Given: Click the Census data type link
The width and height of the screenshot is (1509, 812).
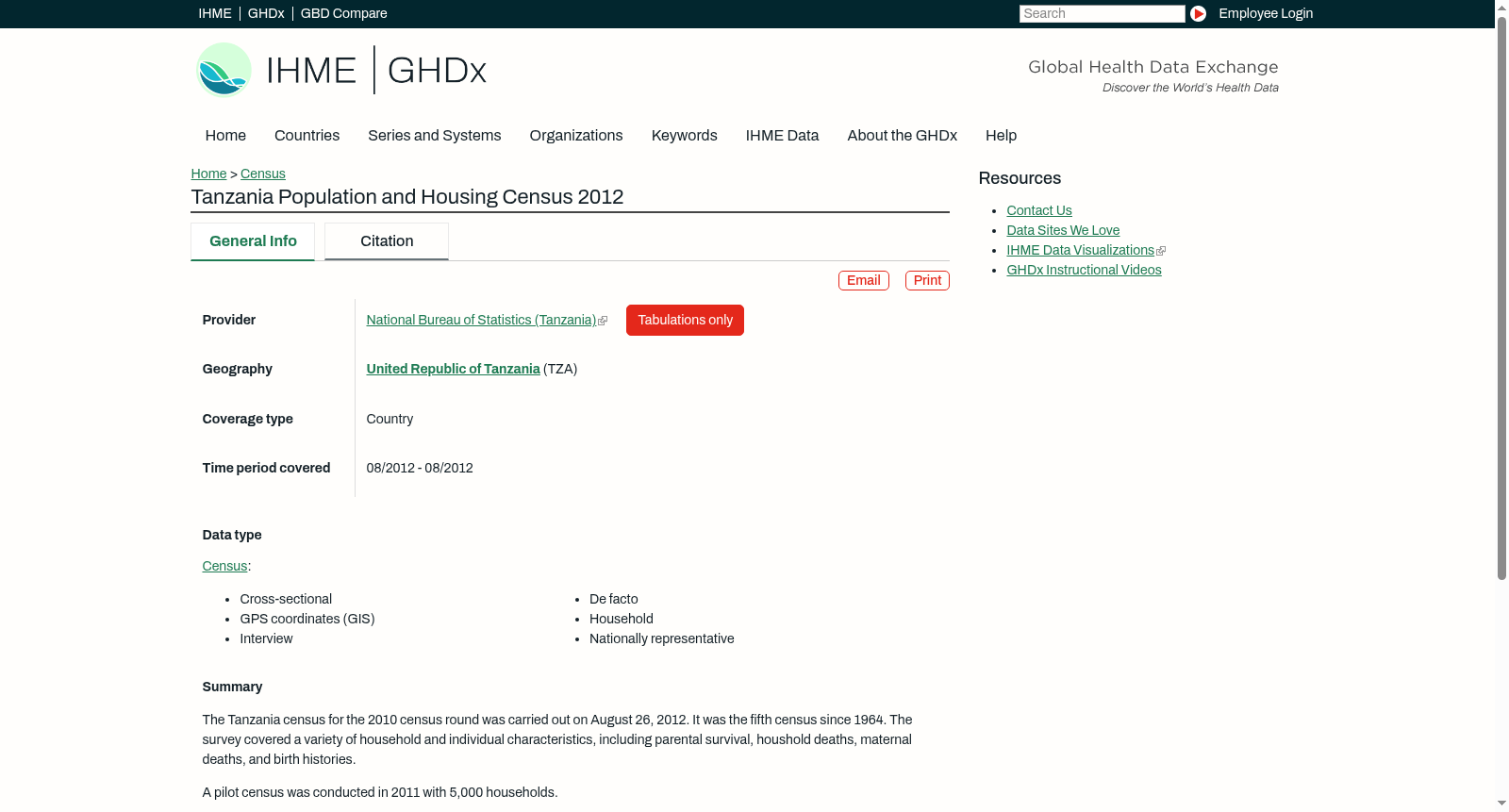Looking at the screenshot, I should click(224, 566).
